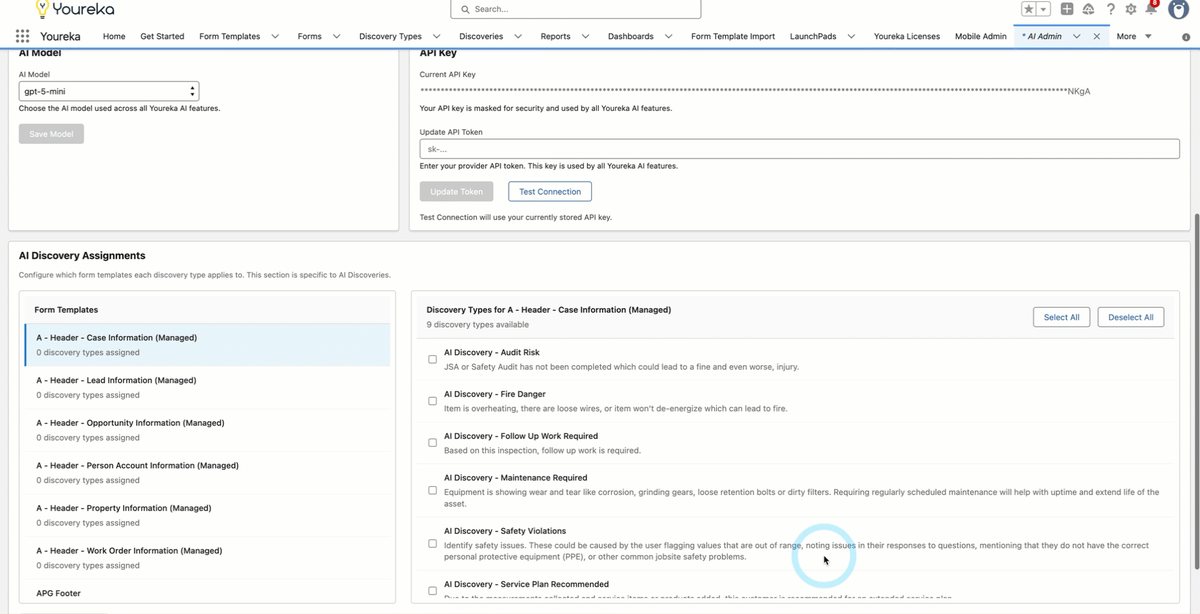
Task: Focus the global Search field
Action: pyautogui.click(x=576, y=9)
